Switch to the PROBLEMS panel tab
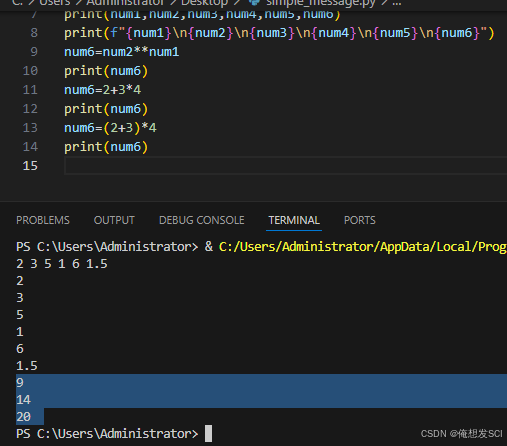507x446 pixels. pos(43,220)
